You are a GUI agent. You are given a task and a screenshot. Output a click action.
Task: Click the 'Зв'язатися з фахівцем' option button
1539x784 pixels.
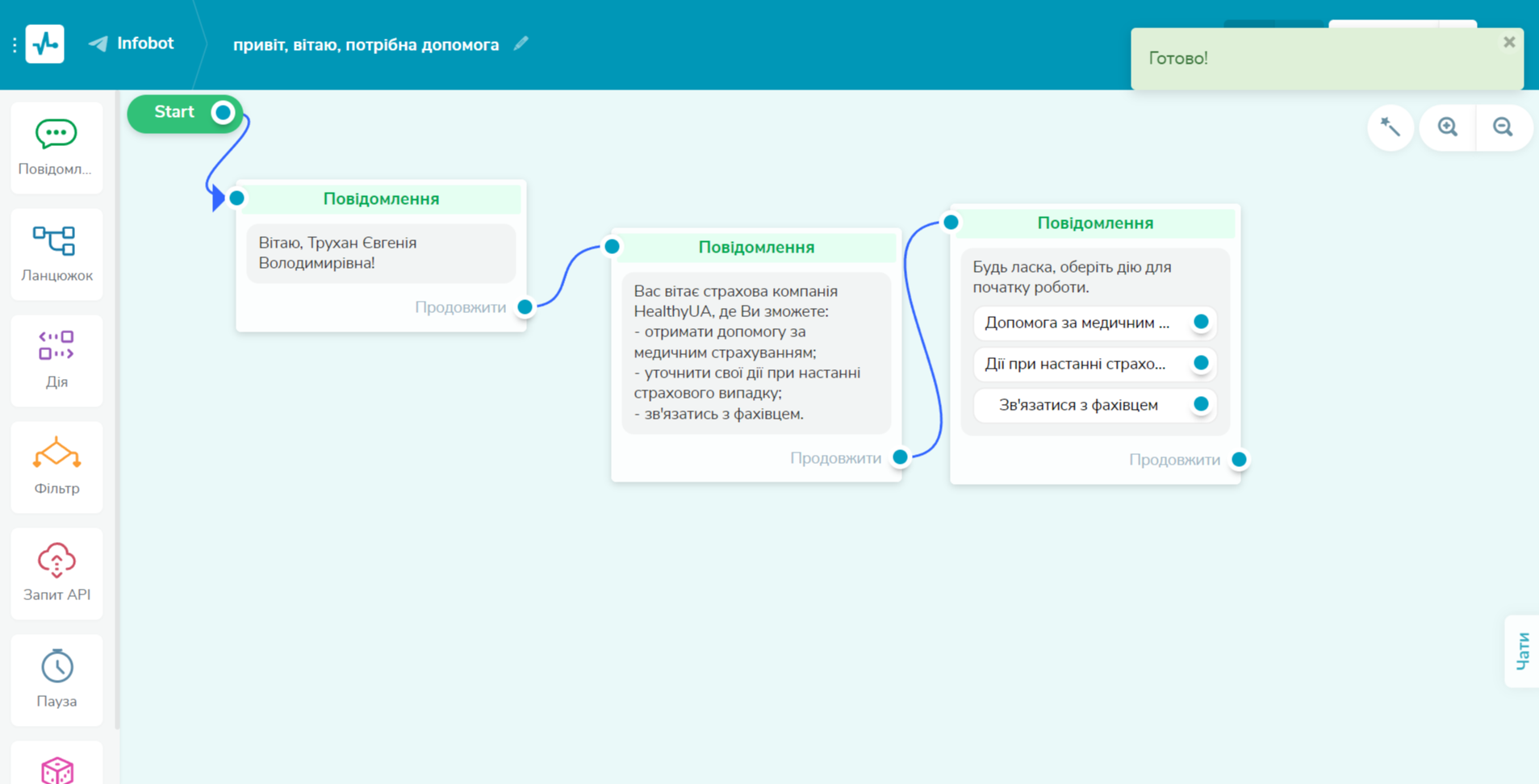click(1095, 405)
